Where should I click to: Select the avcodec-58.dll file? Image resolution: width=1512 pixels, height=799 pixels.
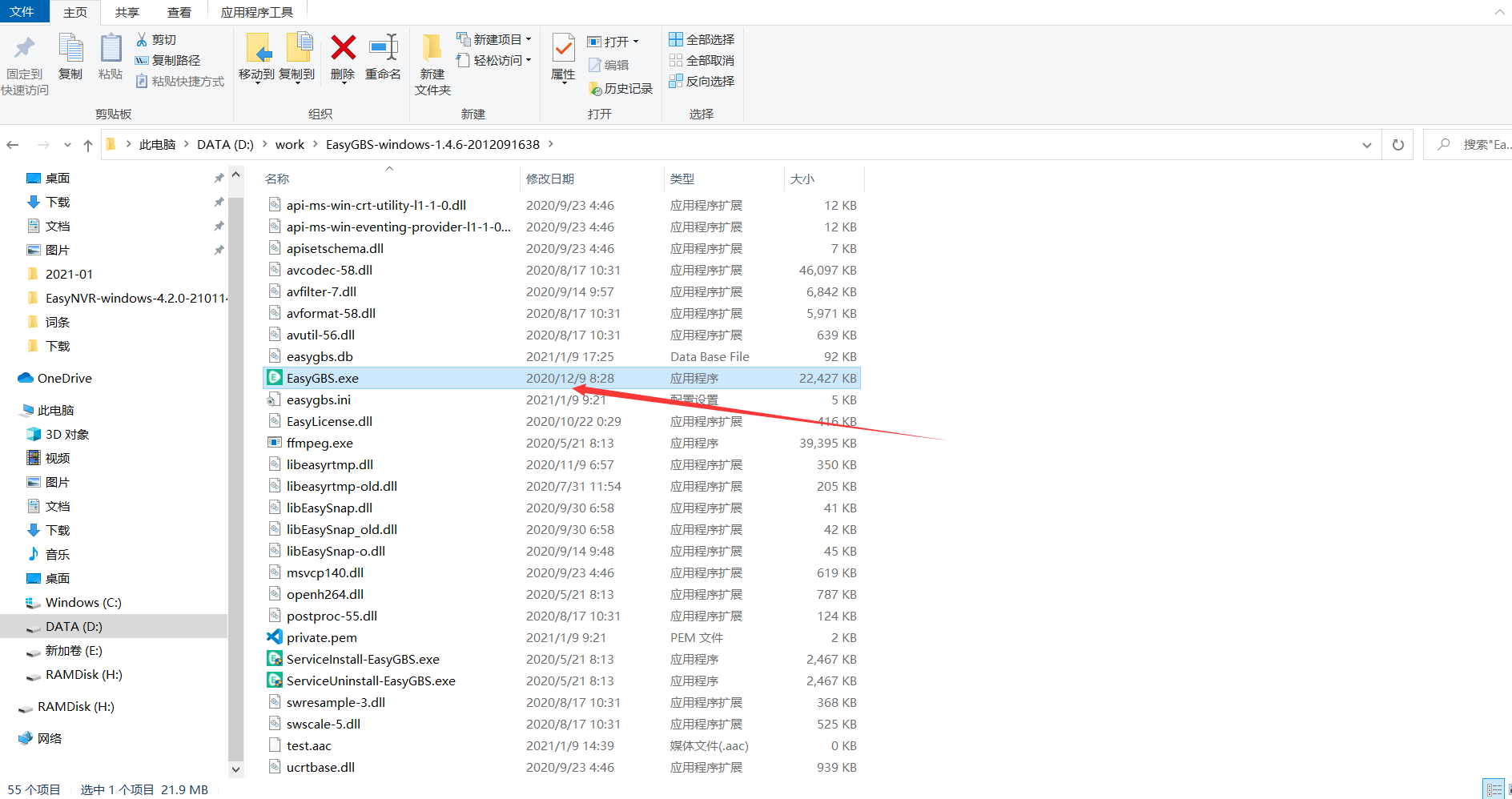pyautogui.click(x=561, y=270)
